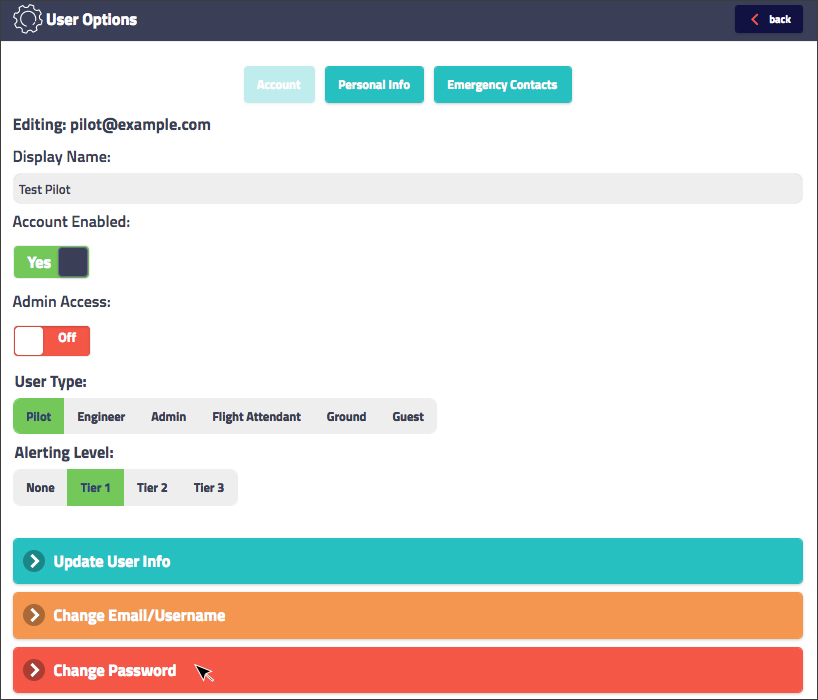The height and width of the screenshot is (700, 818).
Task: Click the 'Display Name:' label
Action: point(62,157)
